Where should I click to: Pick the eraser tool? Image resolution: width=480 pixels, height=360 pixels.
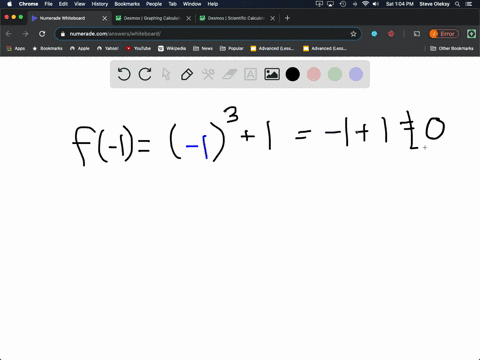(x=229, y=74)
